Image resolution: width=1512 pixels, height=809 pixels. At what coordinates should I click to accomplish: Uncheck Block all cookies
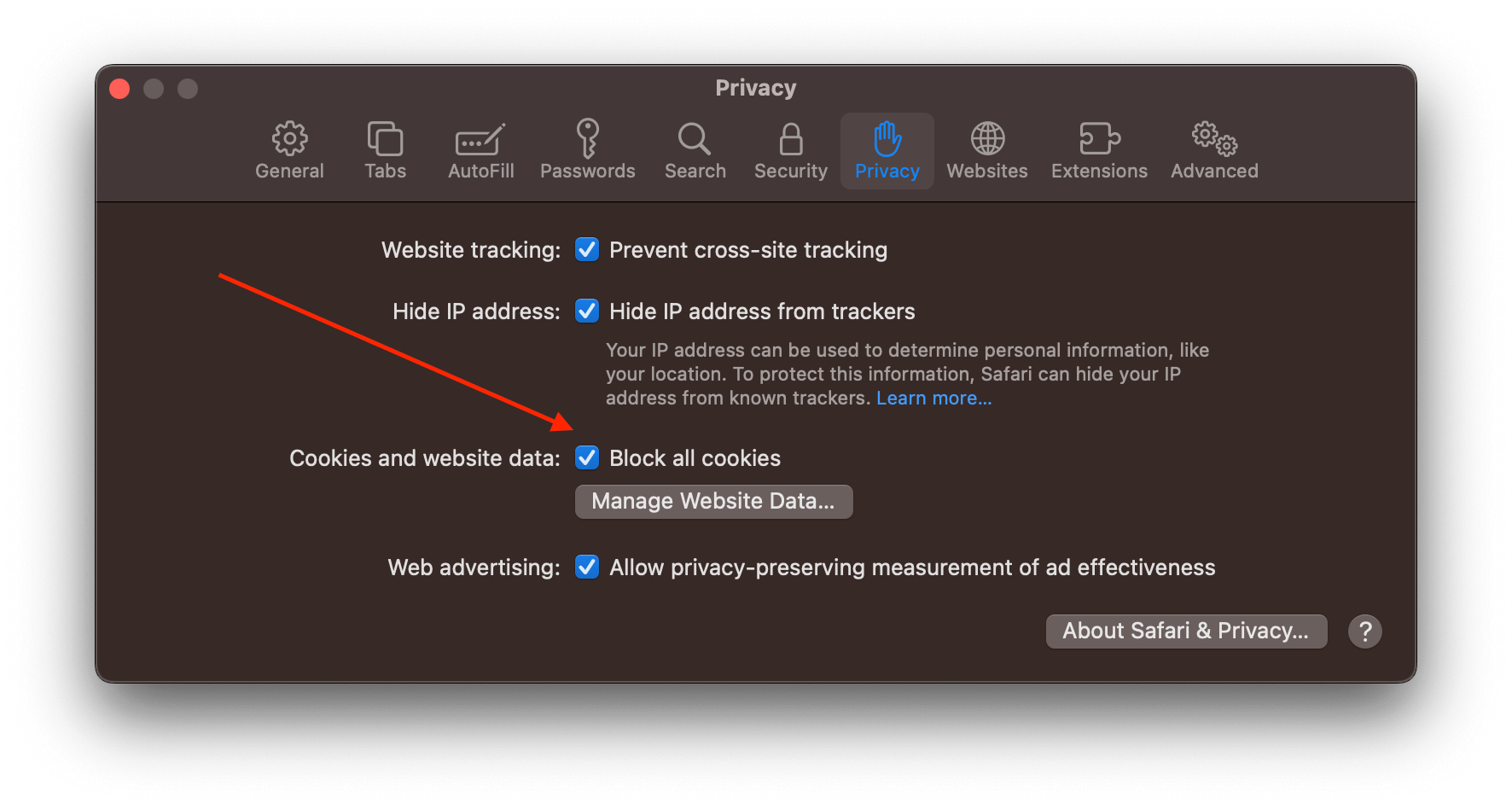tap(587, 457)
